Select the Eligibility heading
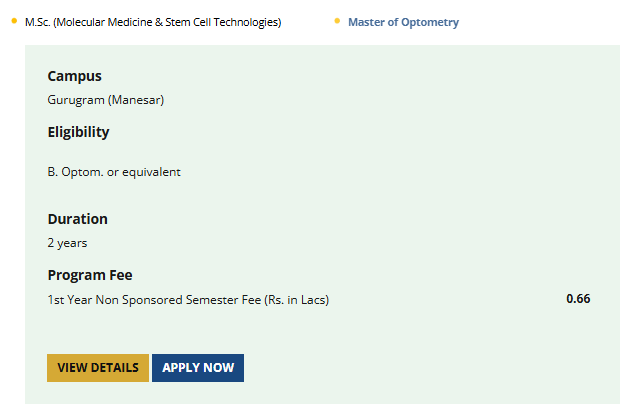 (x=78, y=132)
